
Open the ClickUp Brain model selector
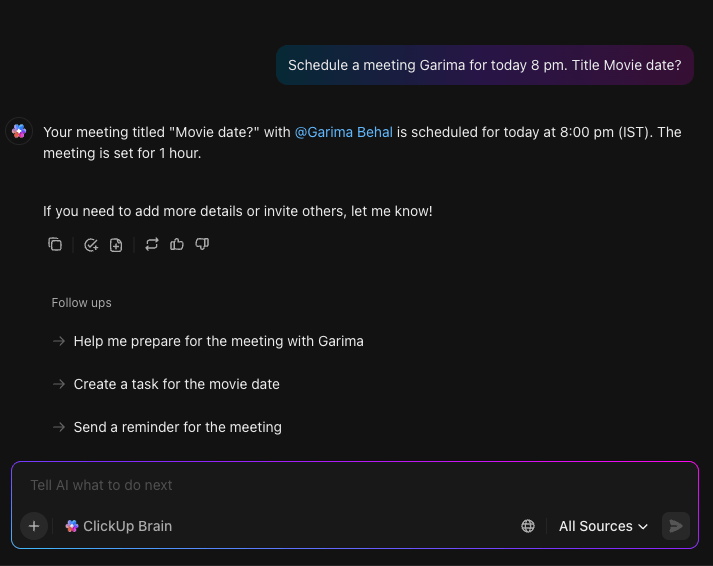coord(119,526)
